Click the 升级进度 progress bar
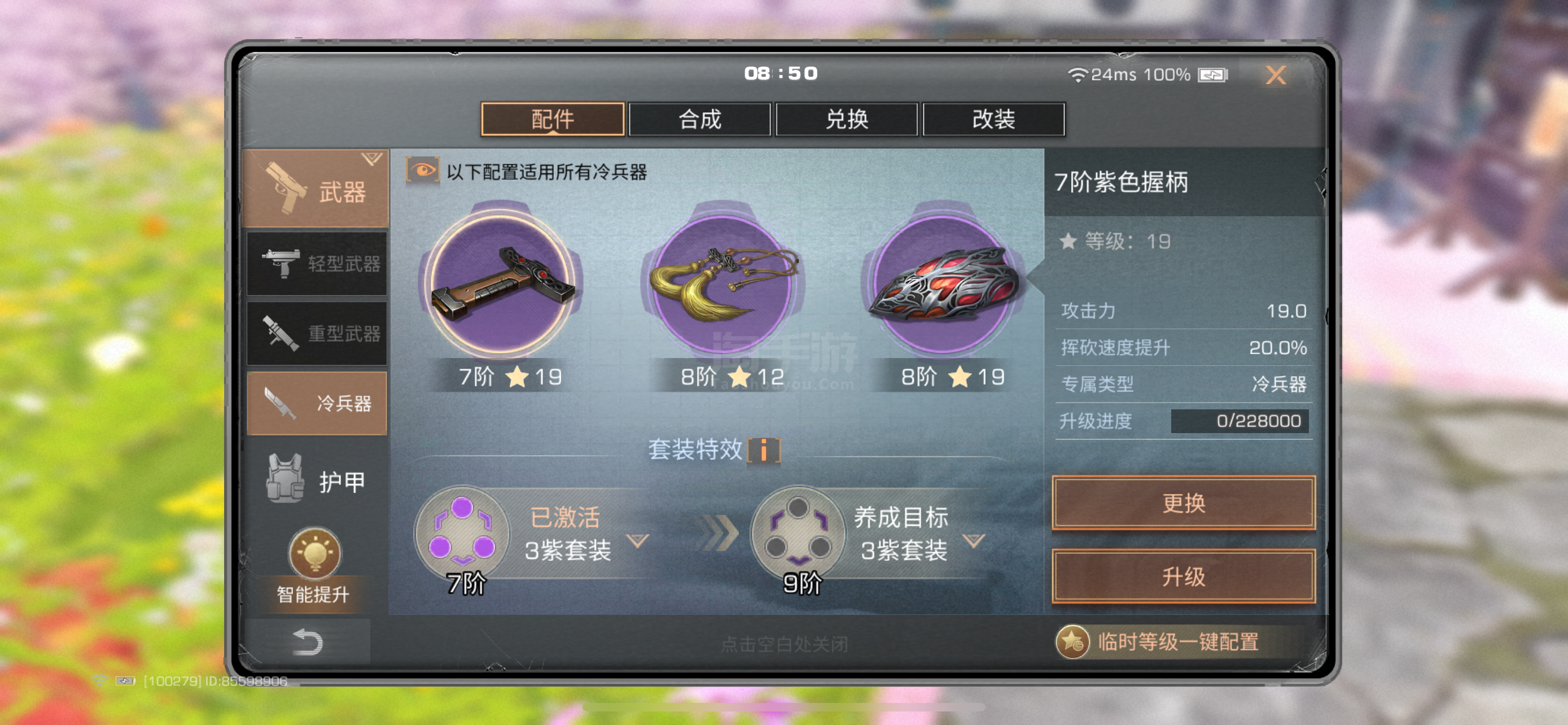Image resolution: width=1568 pixels, height=725 pixels. [1239, 421]
